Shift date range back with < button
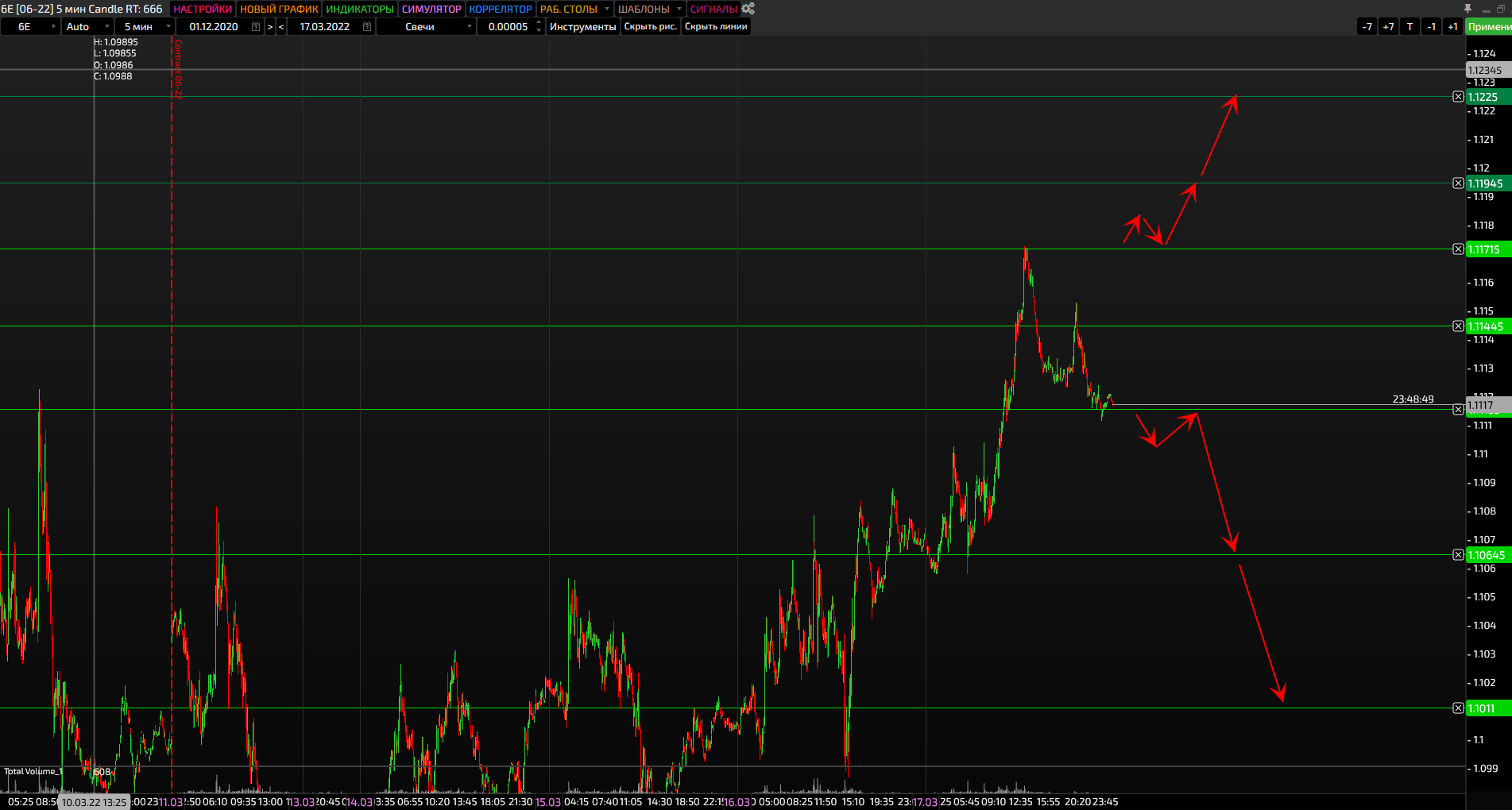Viewport: 1512px width, 810px height. click(x=281, y=26)
